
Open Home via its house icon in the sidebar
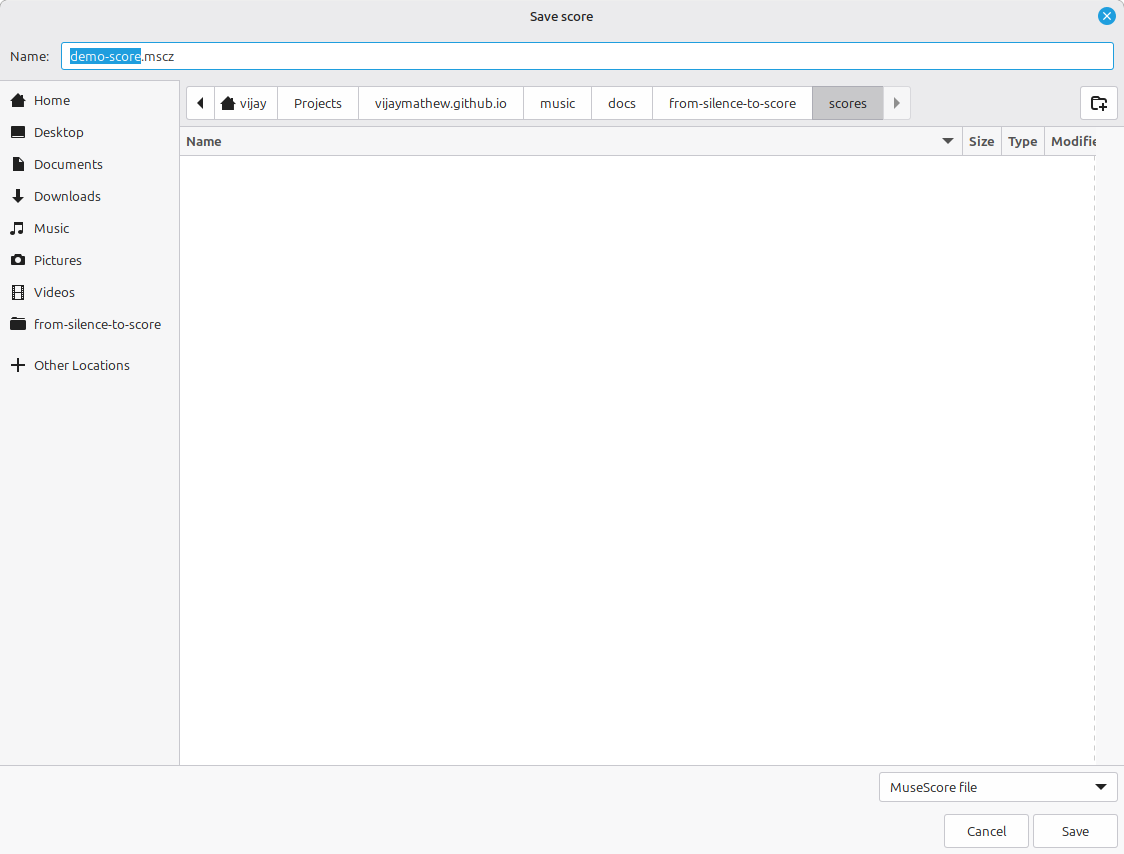18,100
